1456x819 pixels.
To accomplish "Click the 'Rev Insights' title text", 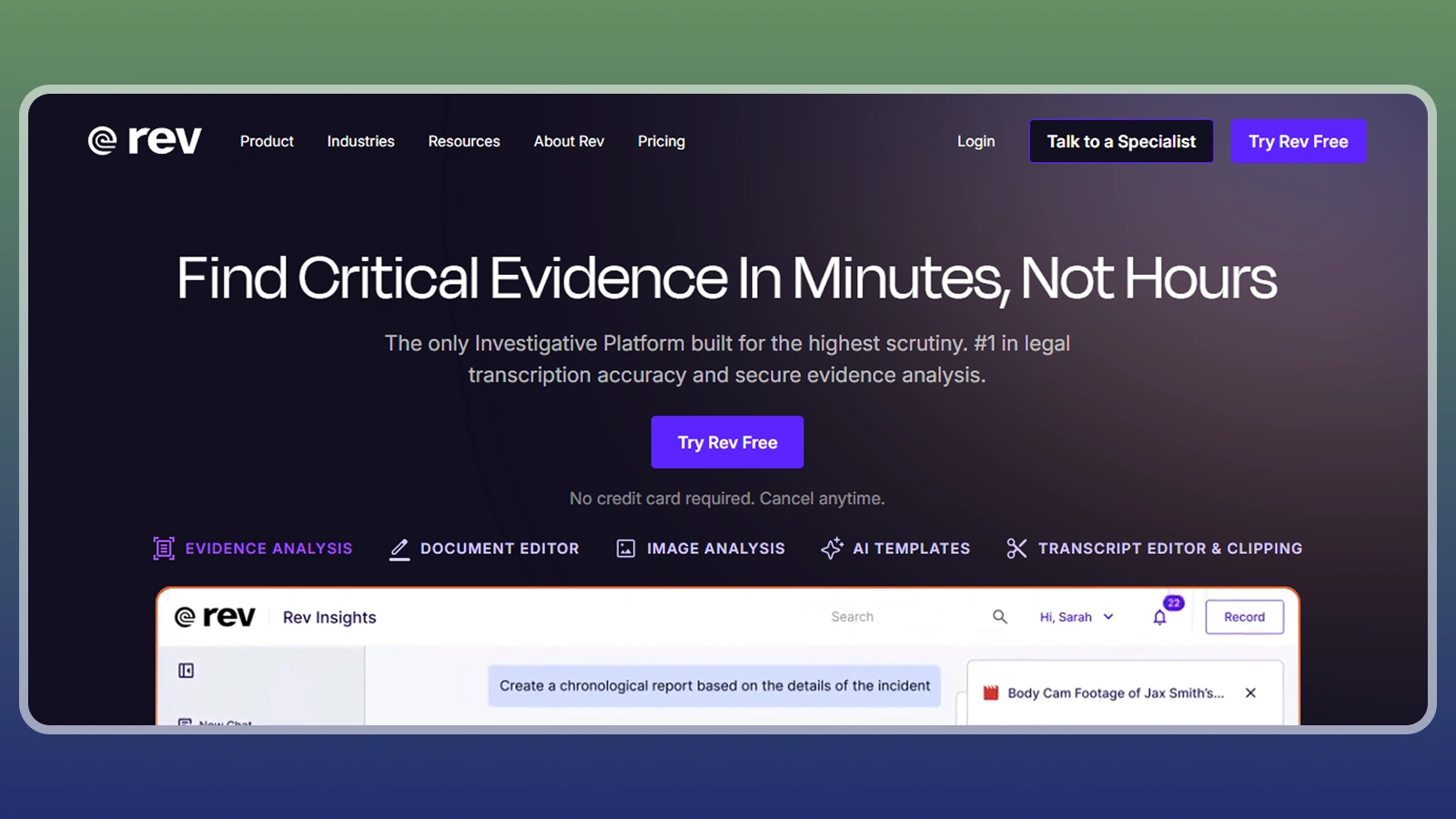I will click(329, 617).
